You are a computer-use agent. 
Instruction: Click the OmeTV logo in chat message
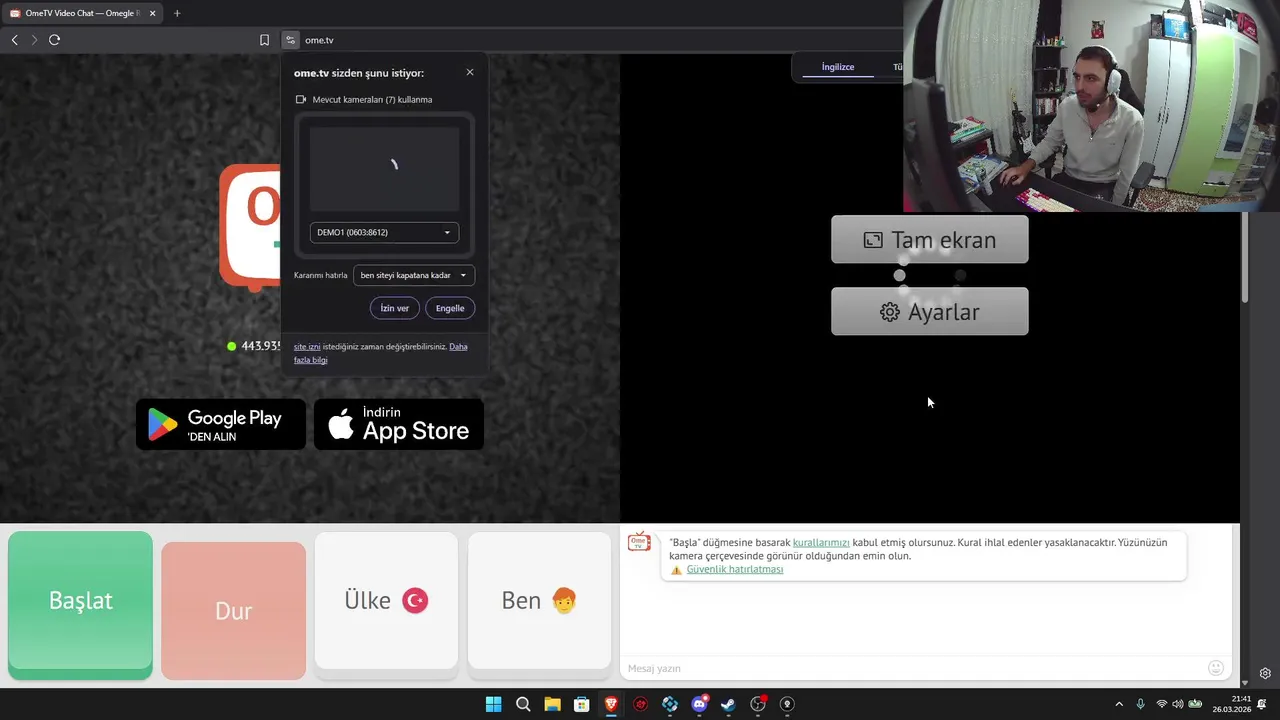pyautogui.click(x=639, y=543)
